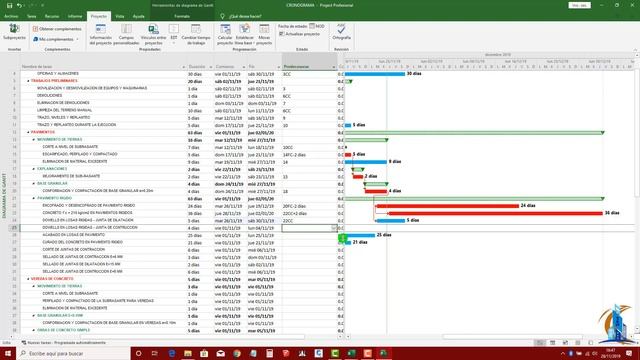Collapse the TRABAJOS PRELIMINARES summary task
640x360 pixels.
(28, 81)
